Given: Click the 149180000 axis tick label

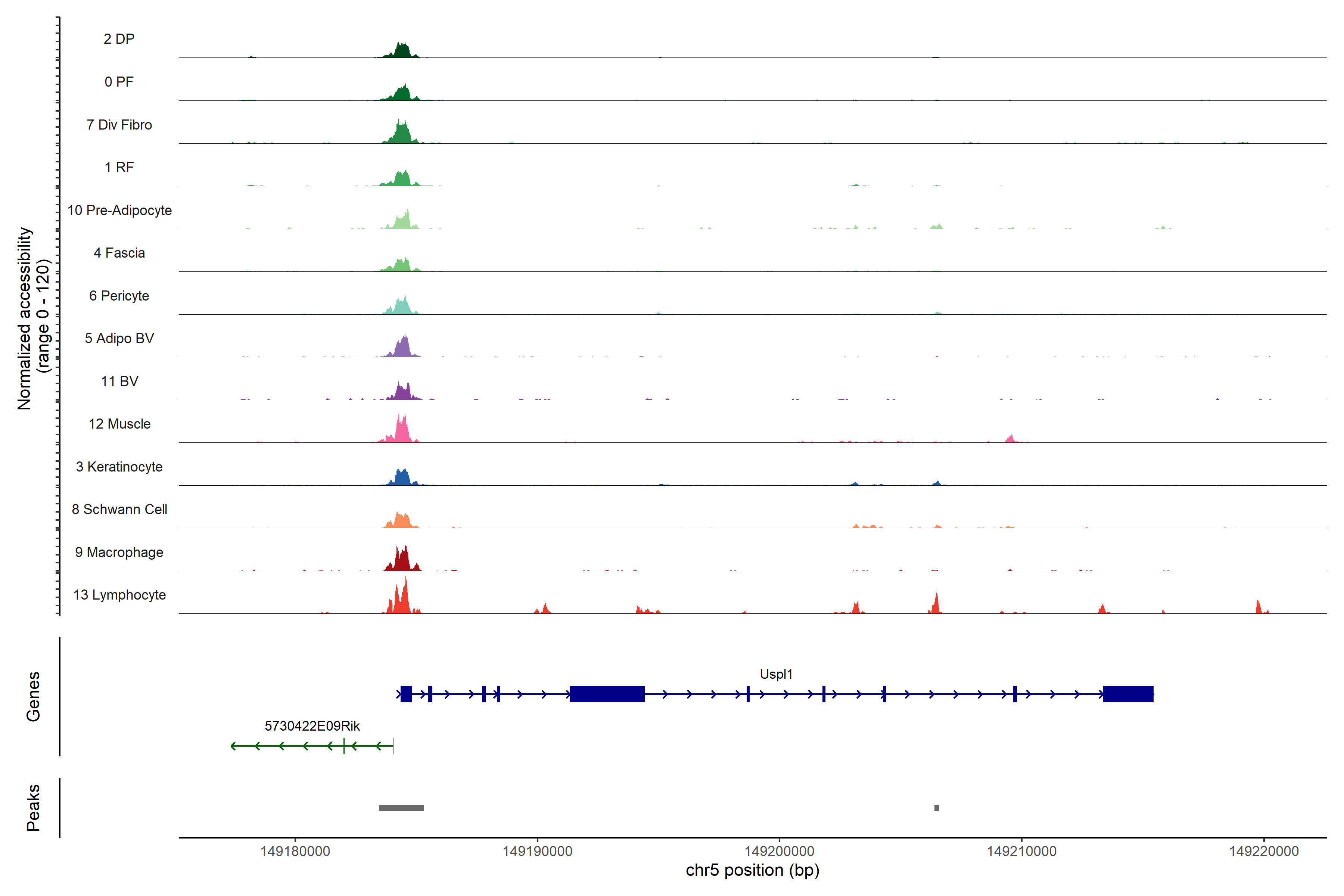Looking at the screenshot, I should [x=295, y=852].
